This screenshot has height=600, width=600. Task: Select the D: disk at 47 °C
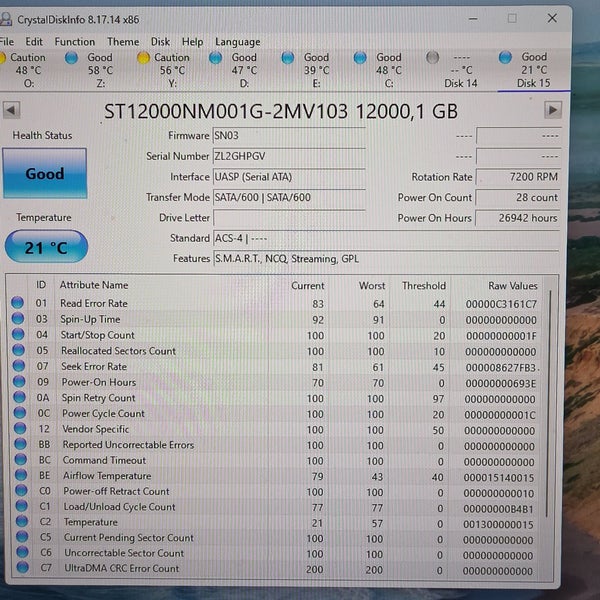234,70
